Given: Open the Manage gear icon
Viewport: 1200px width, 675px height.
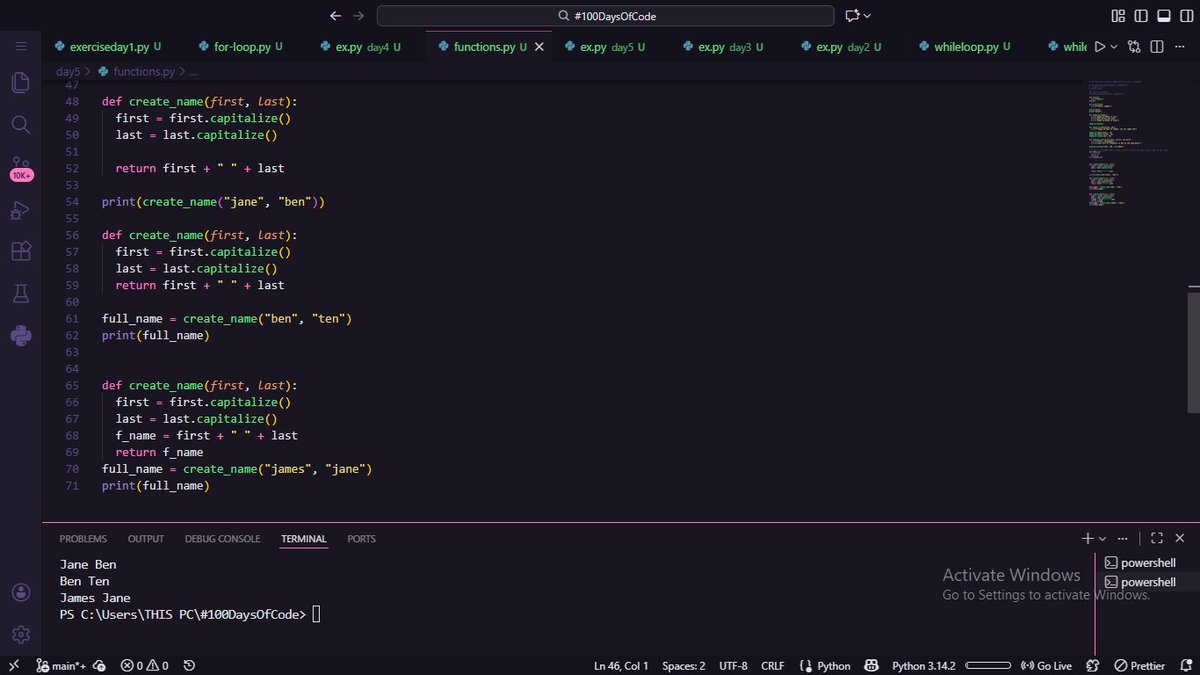Looking at the screenshot, I should tap(20, 634).
